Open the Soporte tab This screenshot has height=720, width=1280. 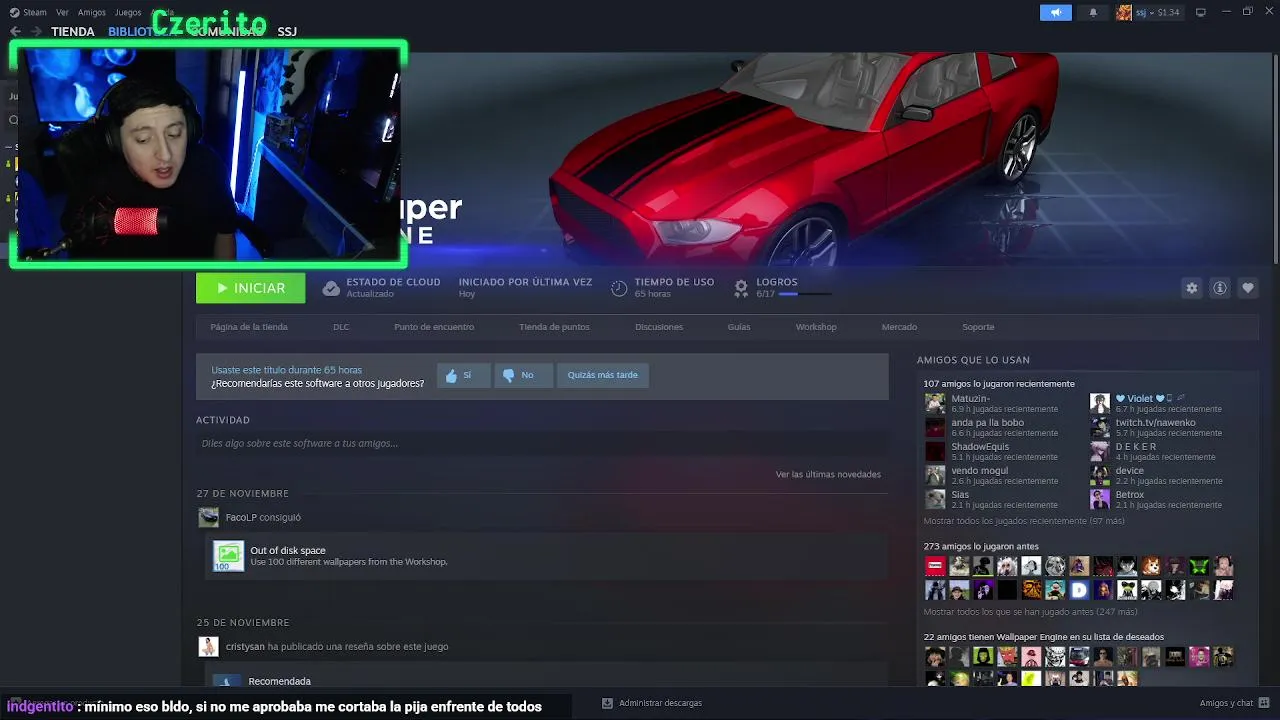[x=978, y=327]
